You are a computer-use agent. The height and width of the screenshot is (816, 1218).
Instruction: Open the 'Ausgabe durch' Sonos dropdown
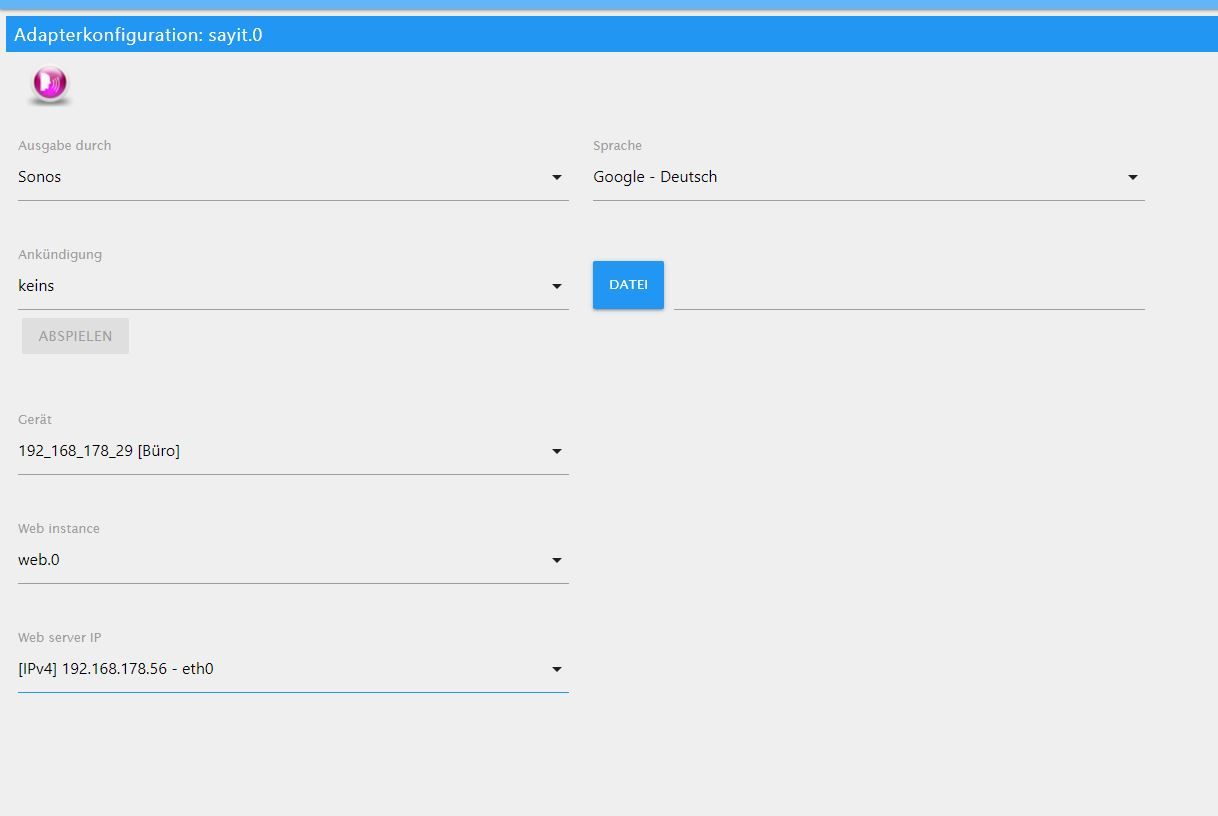click(293, 177)
